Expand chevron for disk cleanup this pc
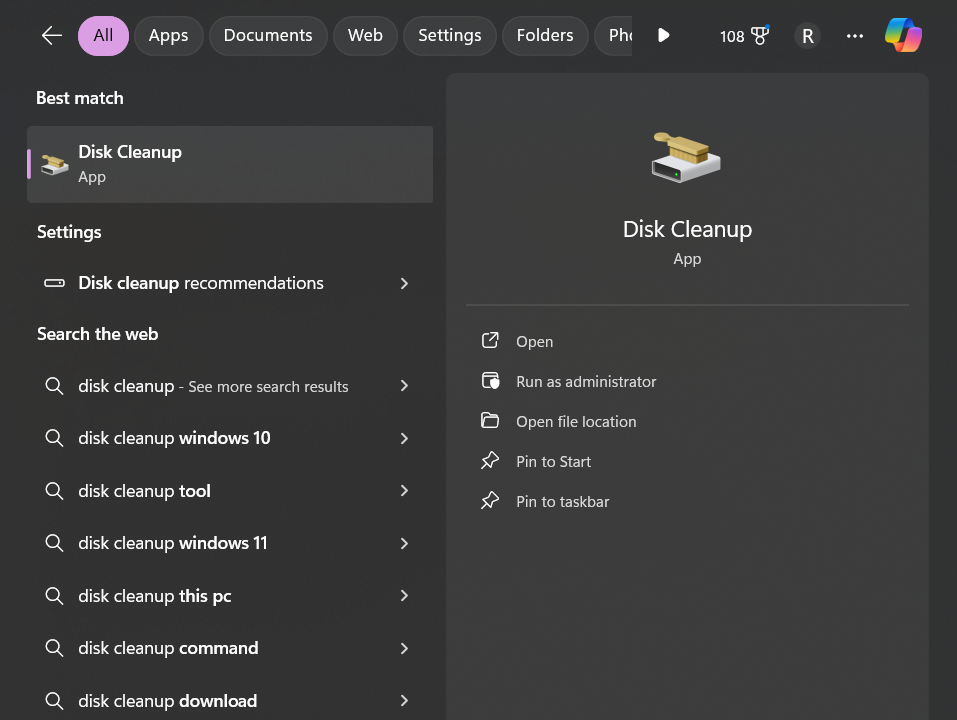 point(404,596)
